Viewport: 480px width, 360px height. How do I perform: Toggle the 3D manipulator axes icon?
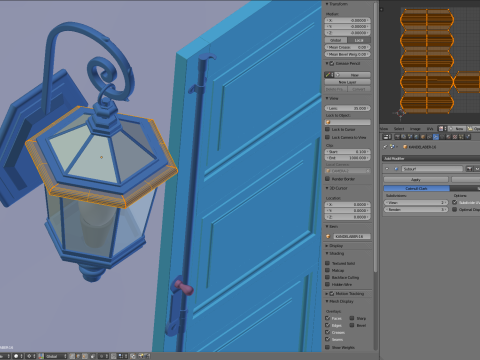pos(41,356)
